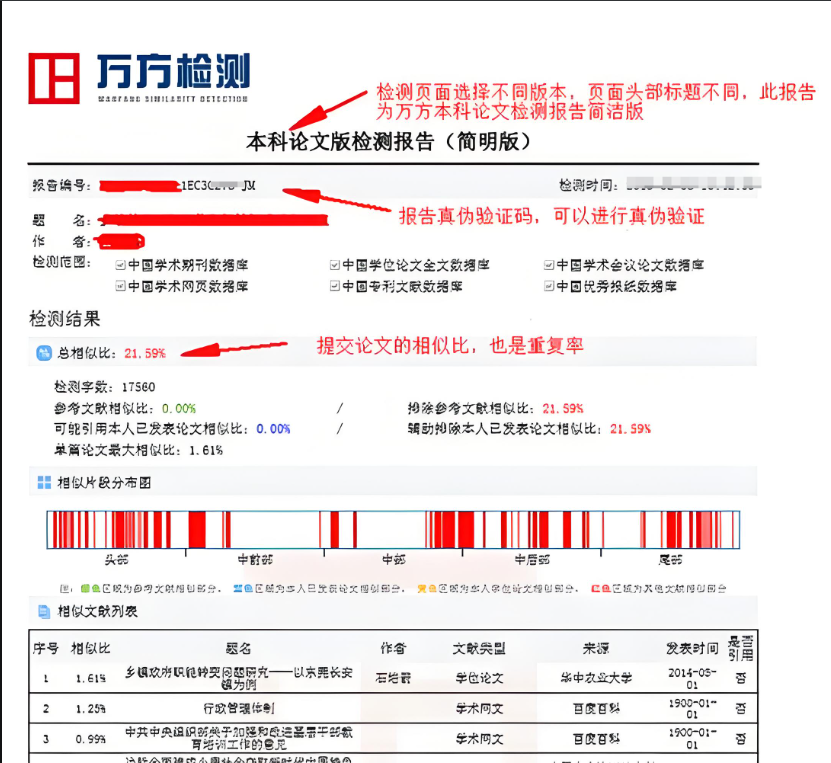This screenshot has height=763, width=831.
Task: Click the 中部 axis label
Action: [x=394, y=560]
